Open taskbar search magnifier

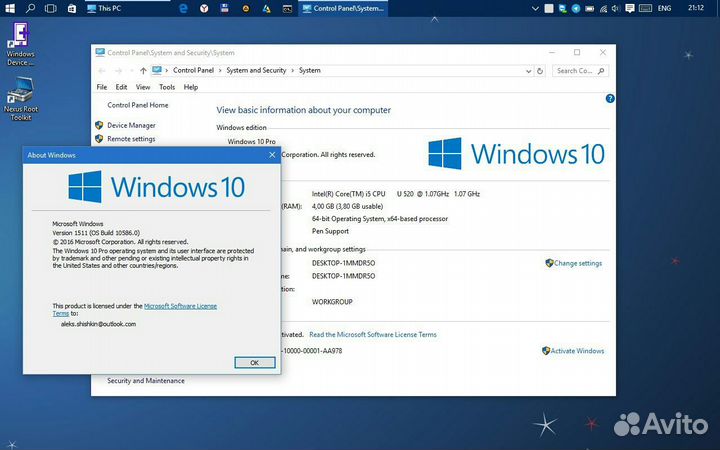(30, 8)
